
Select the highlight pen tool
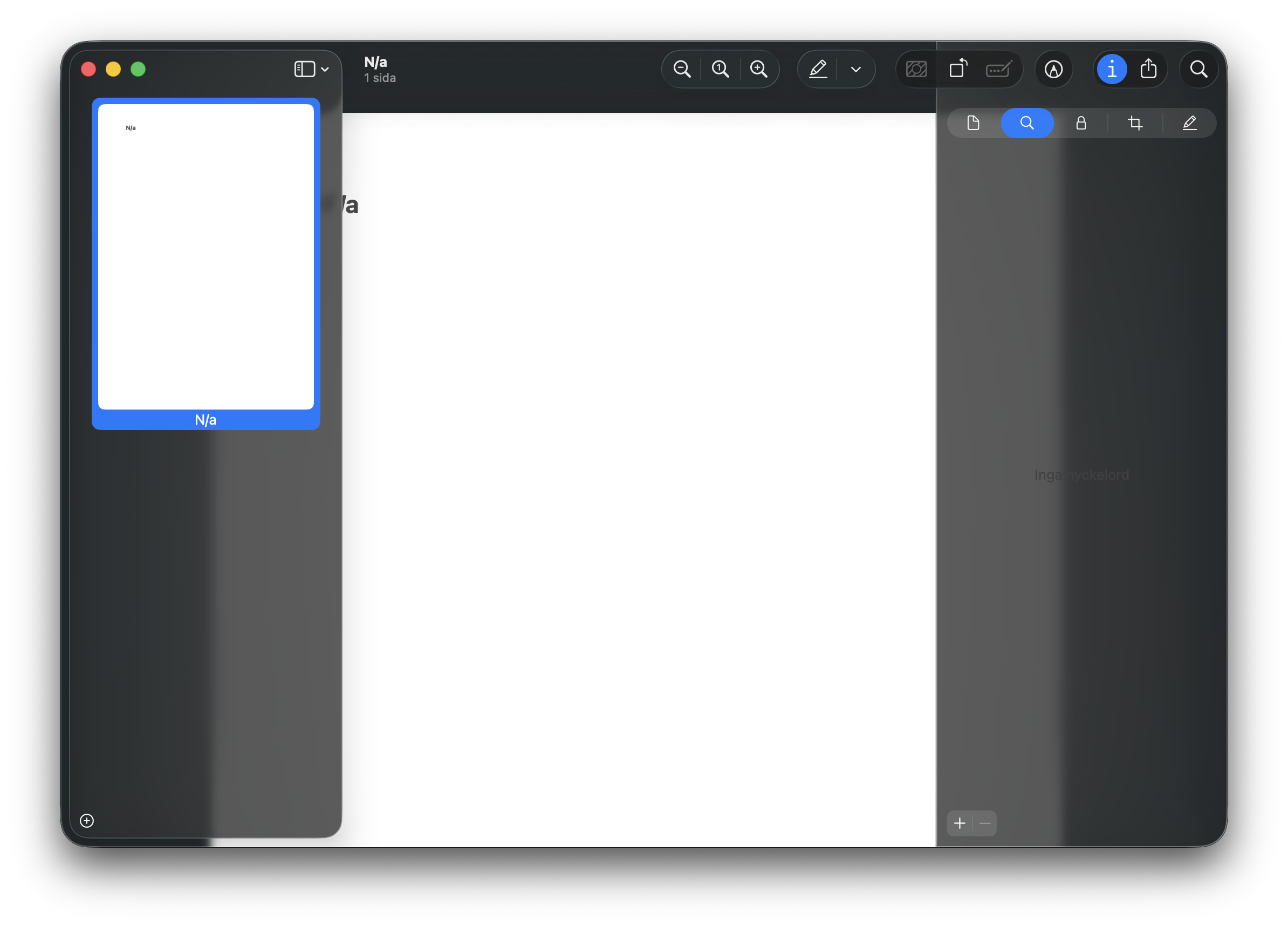(818, 69)
